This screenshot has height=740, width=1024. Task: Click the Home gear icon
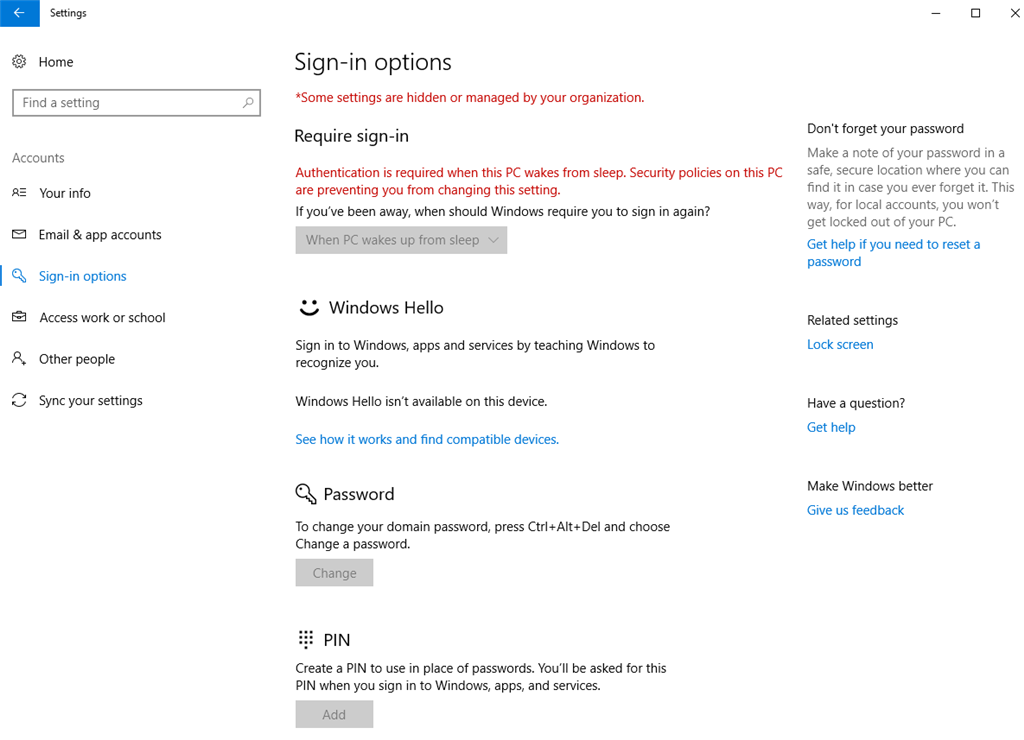click(x=18, y=61)
